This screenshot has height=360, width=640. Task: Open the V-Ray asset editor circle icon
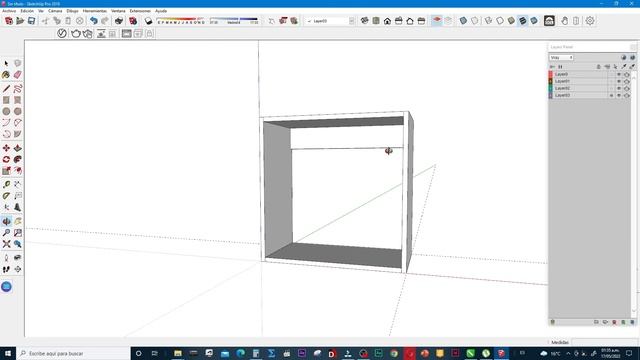coord(62,33)
